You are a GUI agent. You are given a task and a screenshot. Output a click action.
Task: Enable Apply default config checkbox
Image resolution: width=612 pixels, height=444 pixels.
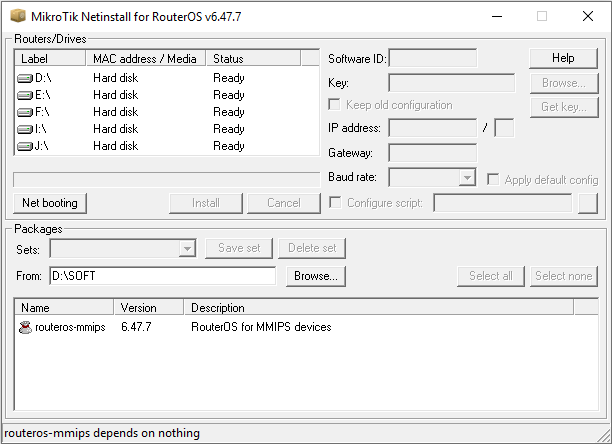pos(493,179)
